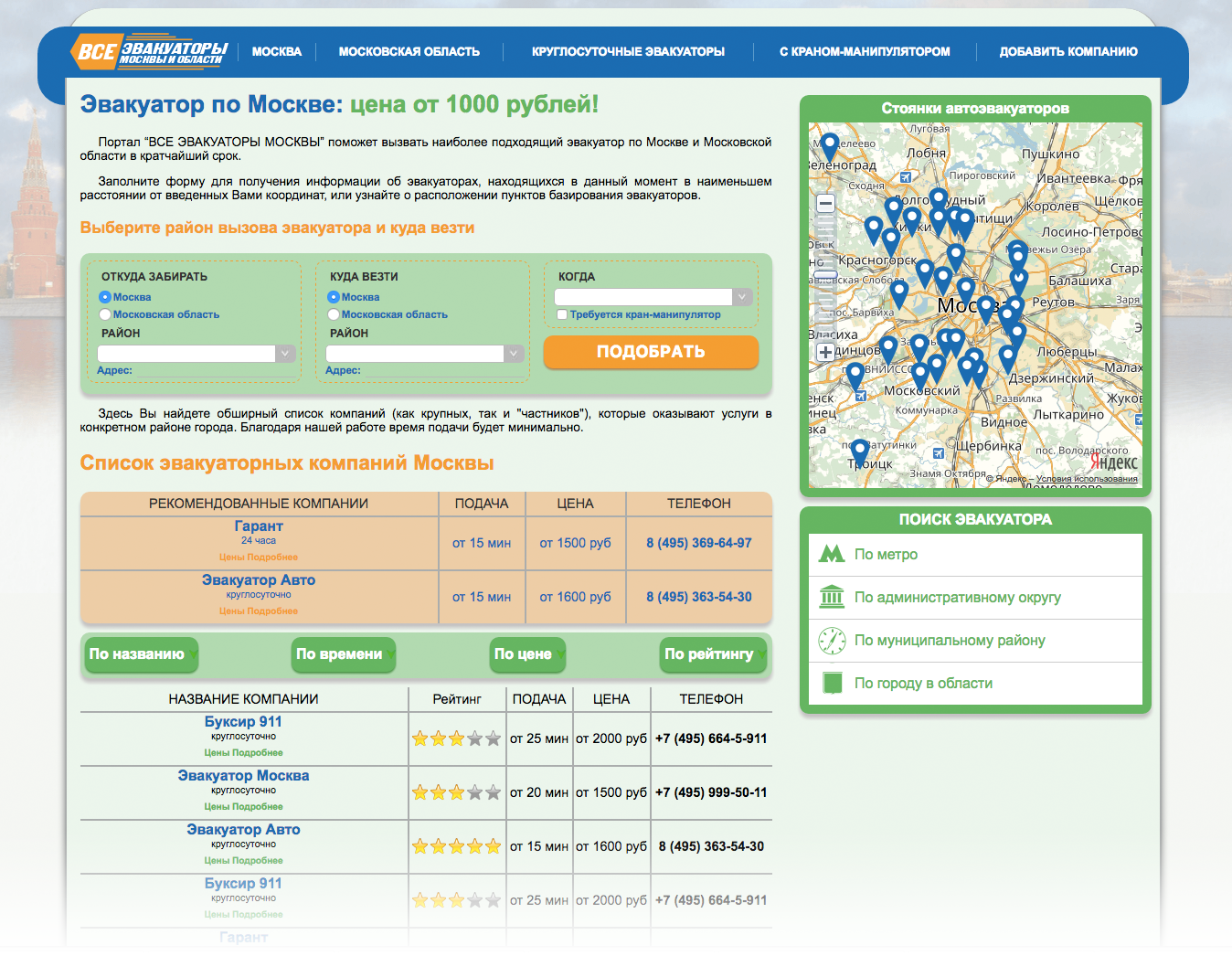The width and height of the screenshot is (1232, 956).
Task: Click the map zoom in plus button
Action: tap(825, 352)
